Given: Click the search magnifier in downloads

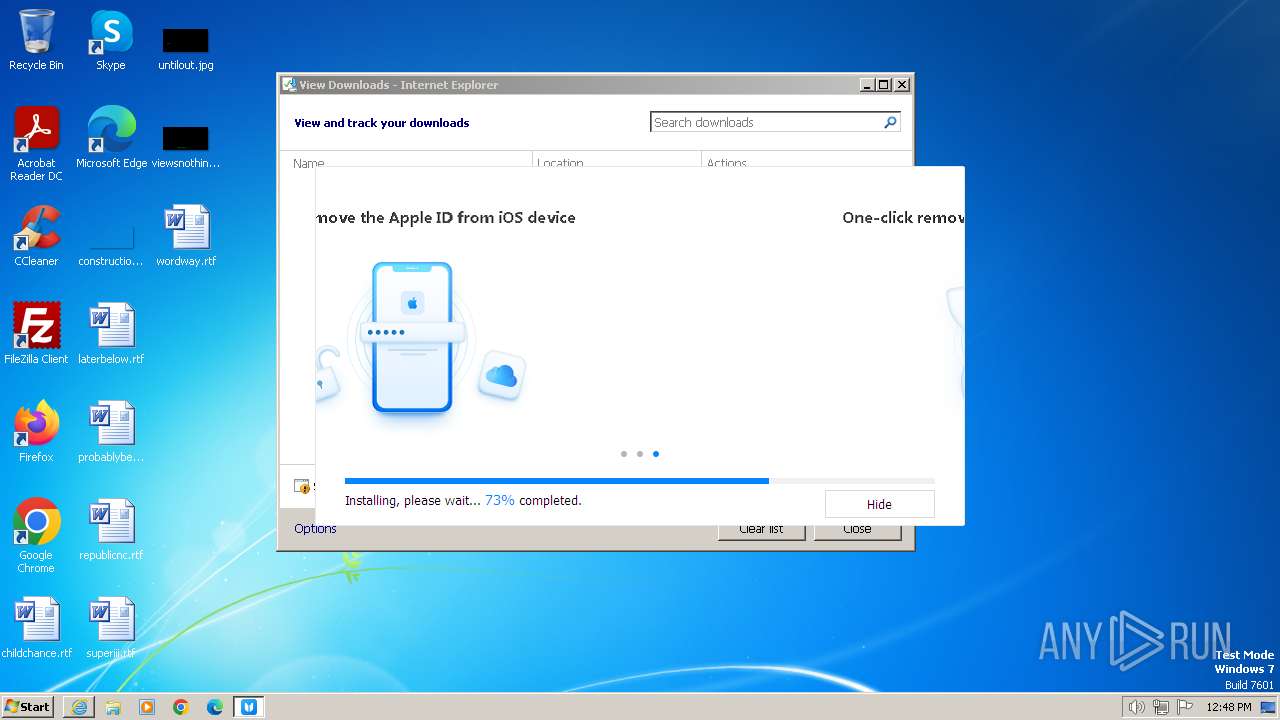Looking at the screenshot, I should (890, 122).
